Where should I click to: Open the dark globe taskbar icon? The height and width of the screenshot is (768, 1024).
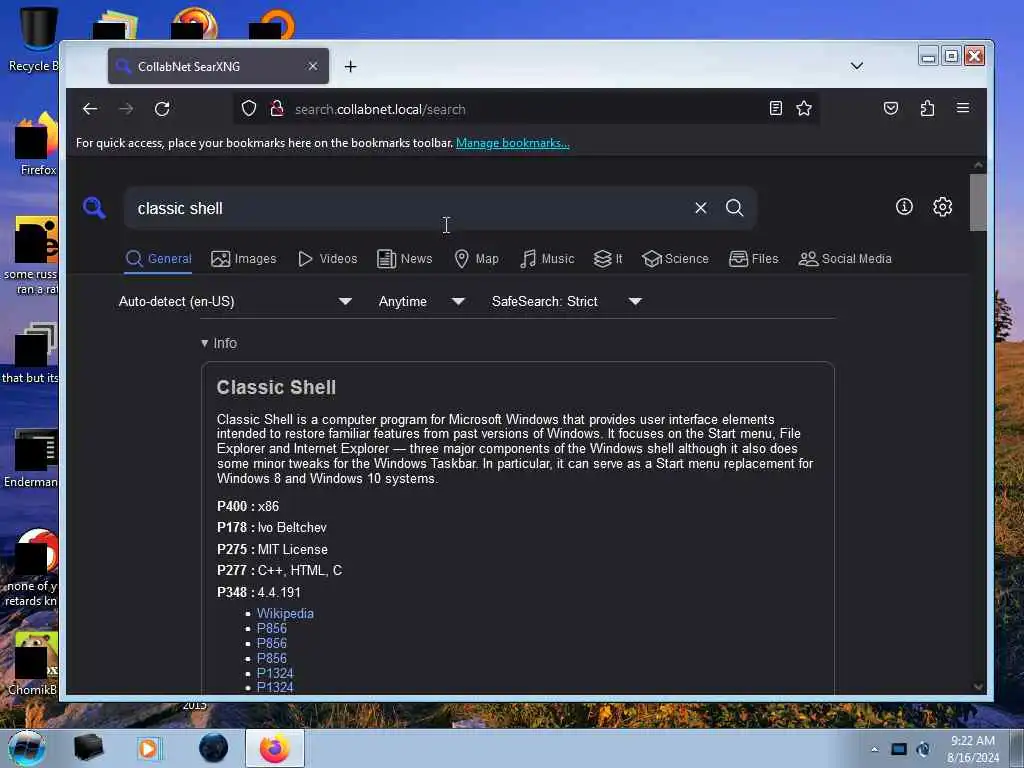213,748
